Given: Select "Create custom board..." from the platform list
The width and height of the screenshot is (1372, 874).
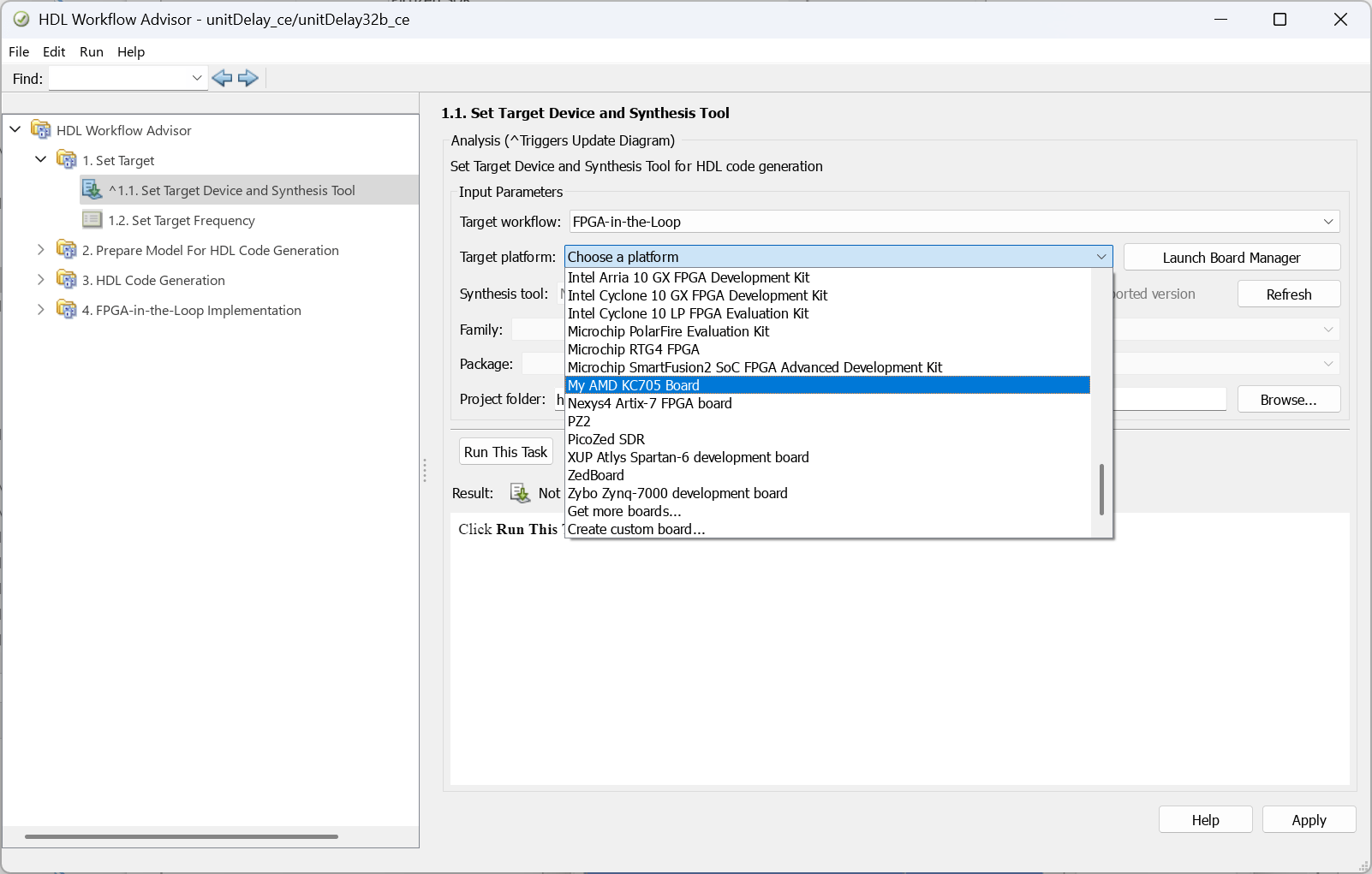Looking at the screenshot, I should (635, 528).
